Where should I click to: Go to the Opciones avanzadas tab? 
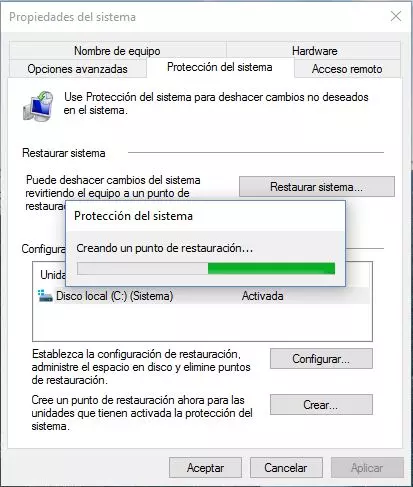point(78,69)
